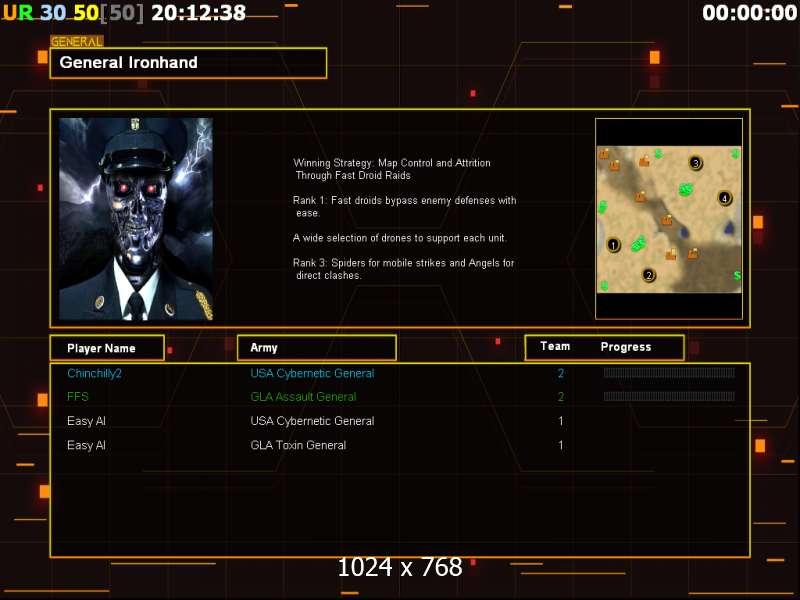Select start position 3 on the map
This screenshot has width=800, height=600.
pos(695,163)
